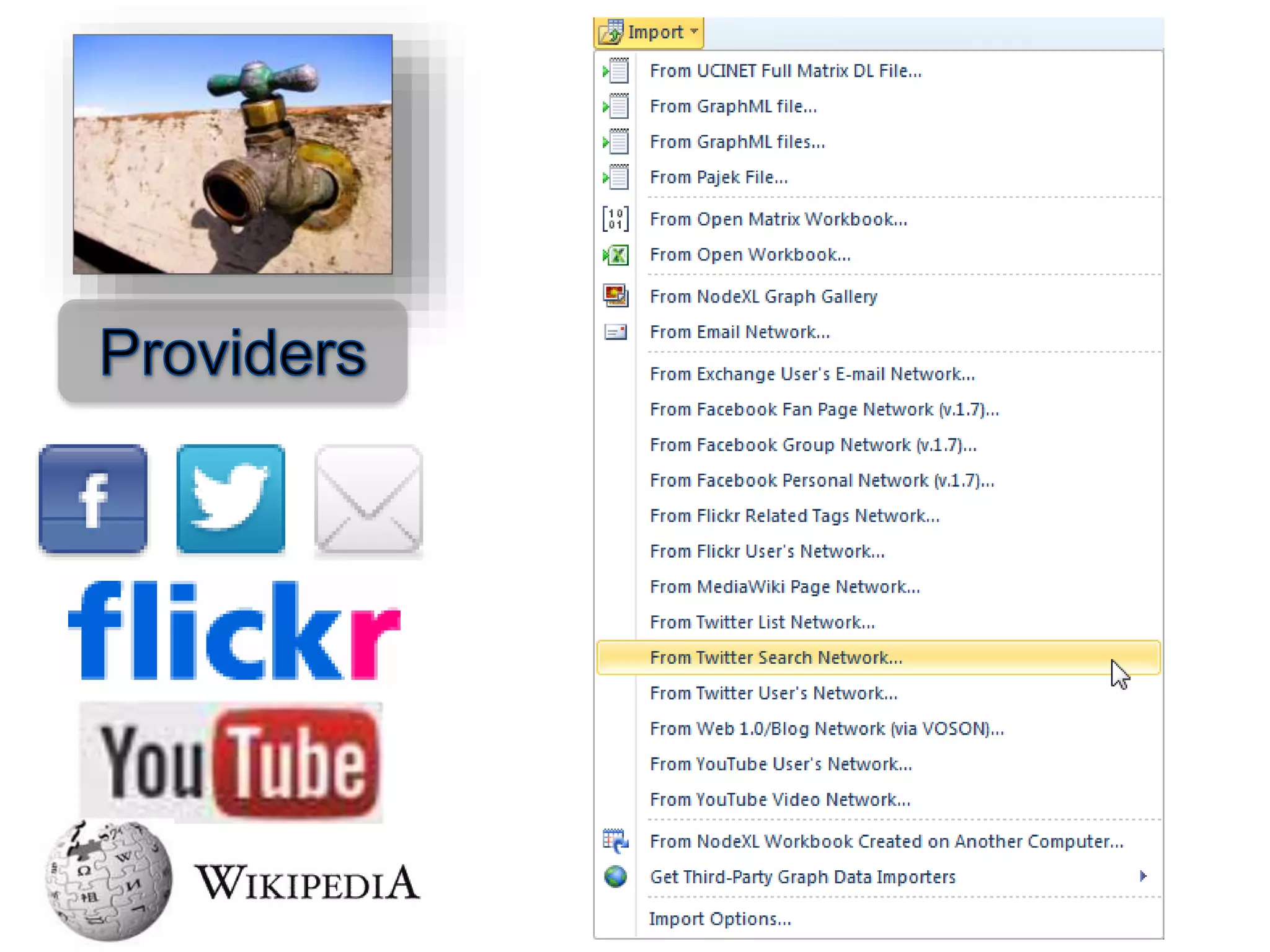Click the Wikipedia logo globe
The height and width of the screenshot is (952, 1270).
point(109,880)
